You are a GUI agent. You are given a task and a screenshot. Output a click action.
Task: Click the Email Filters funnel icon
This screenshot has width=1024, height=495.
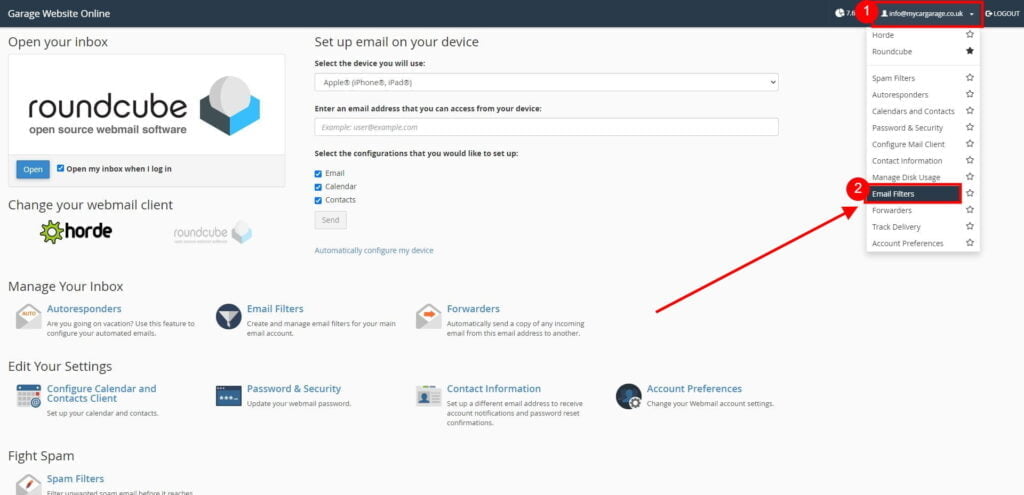click(x=229, y=316)
